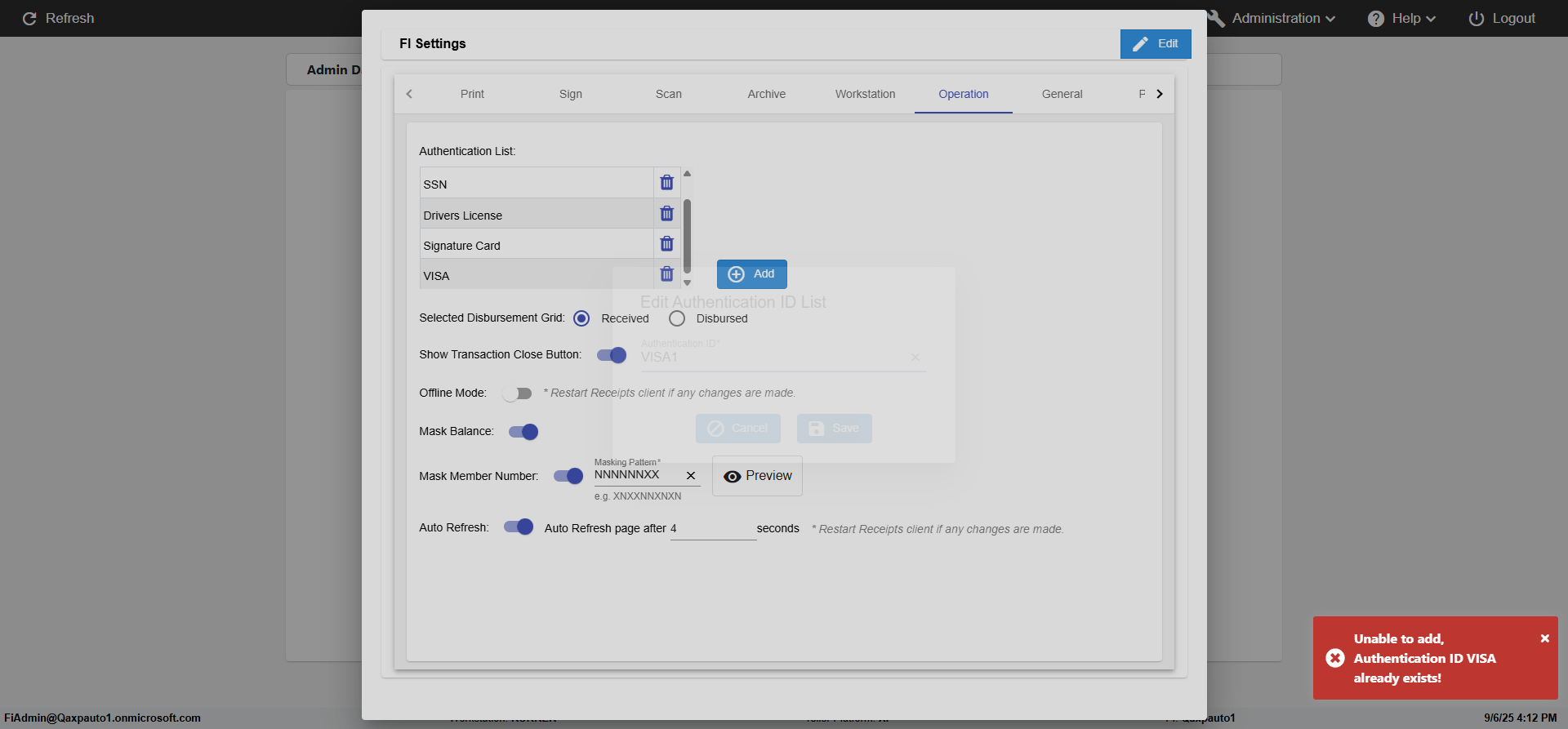
Task: Toggle Show Transaction Close Button switch
Action: [x=612, y=355]
